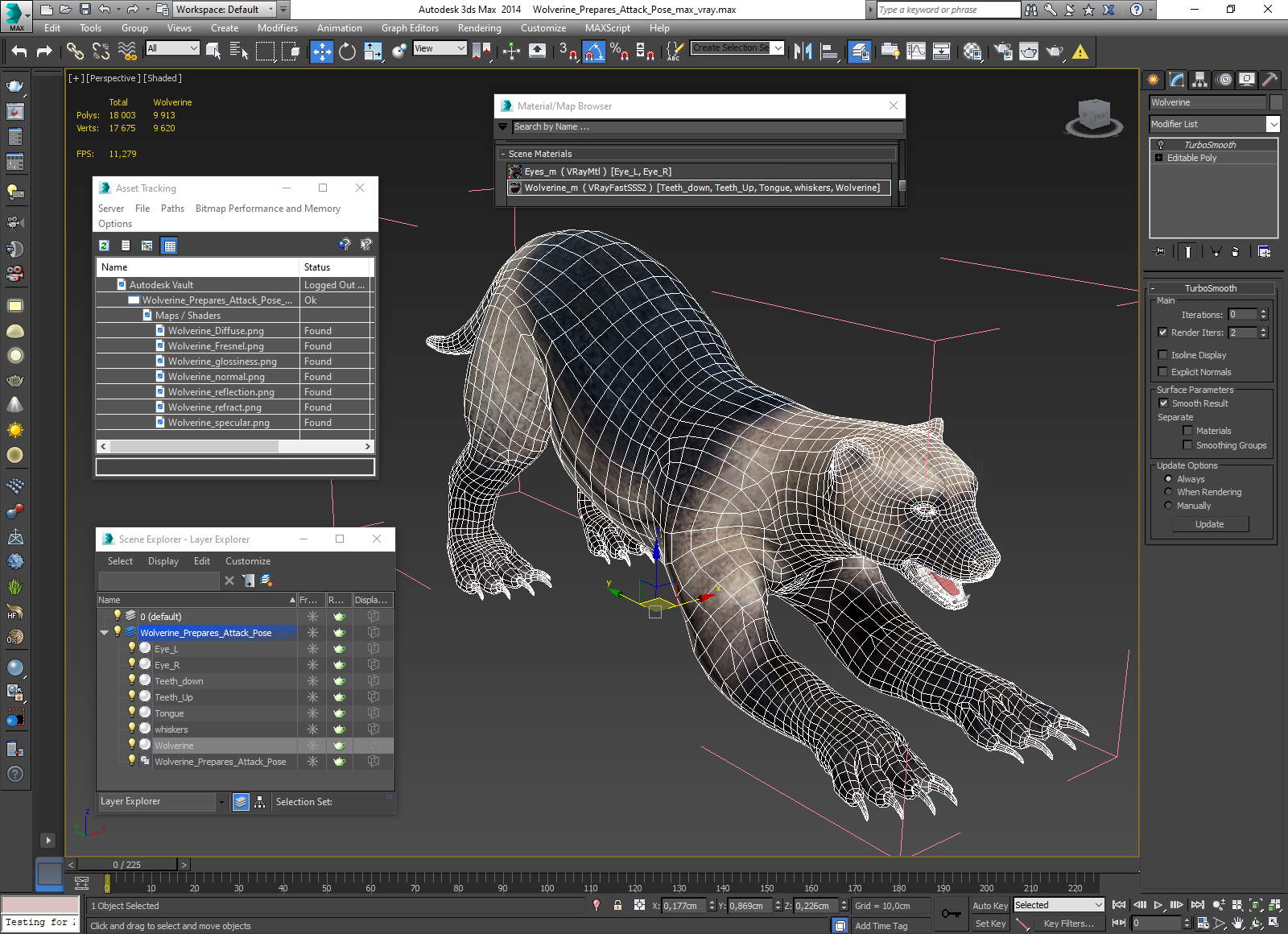The width and height of the screenshot is (1288, 934).
Task: Click Add Time Tag
Action: coord(881,926)
